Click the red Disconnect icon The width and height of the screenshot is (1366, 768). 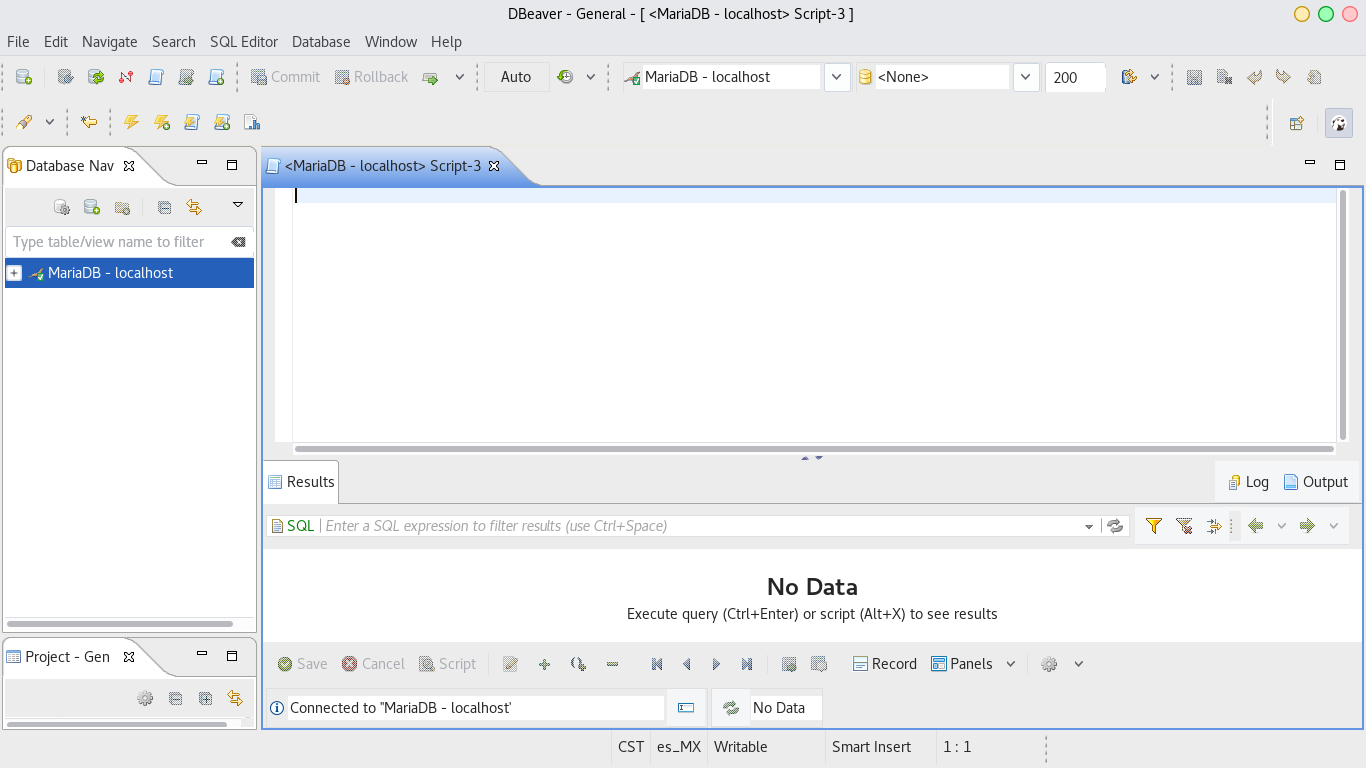click(126, 77)
